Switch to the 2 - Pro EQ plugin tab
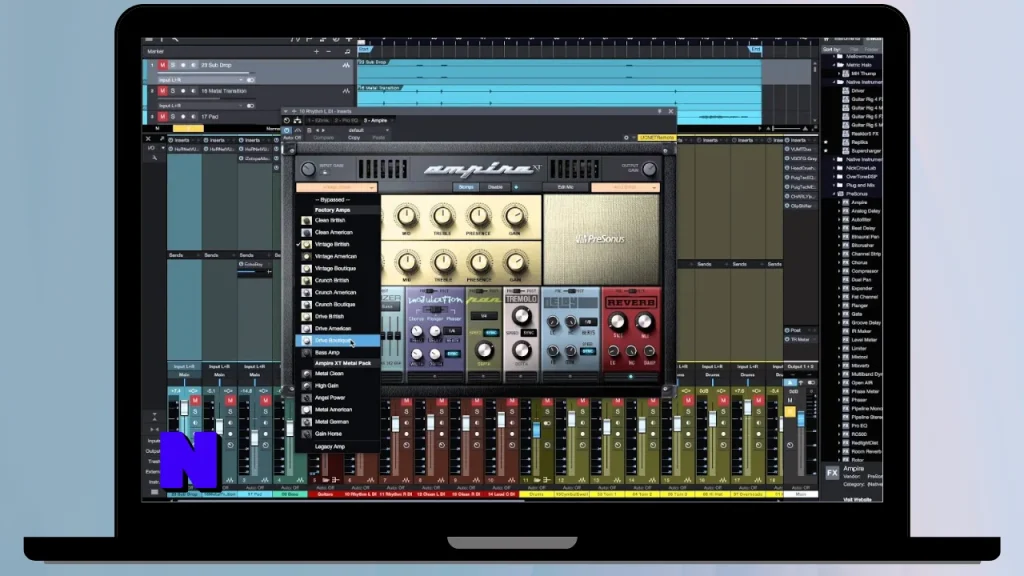This screenshot has height=576, width=1024. click(345, 121)
